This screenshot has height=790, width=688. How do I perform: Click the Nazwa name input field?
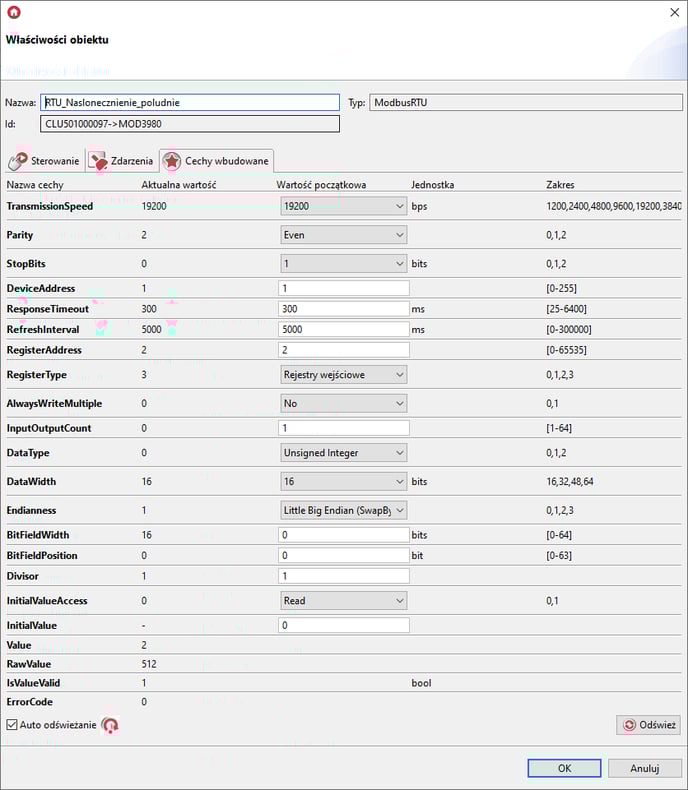coord(190,103)
